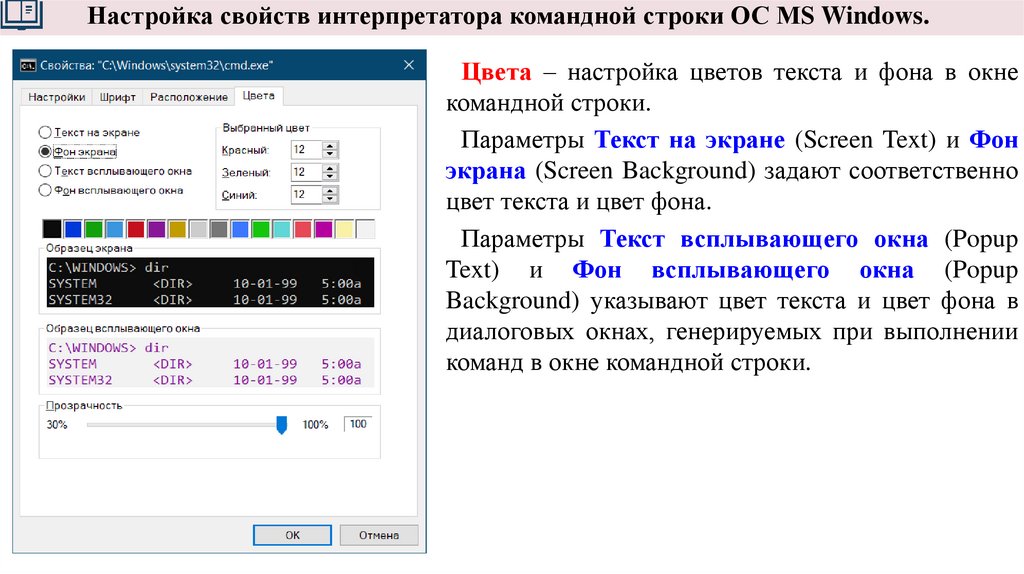Viewport: 1024px width, 574px height.
Task: Select the white swatch ending the palette
Action: (x=366, y=229)
